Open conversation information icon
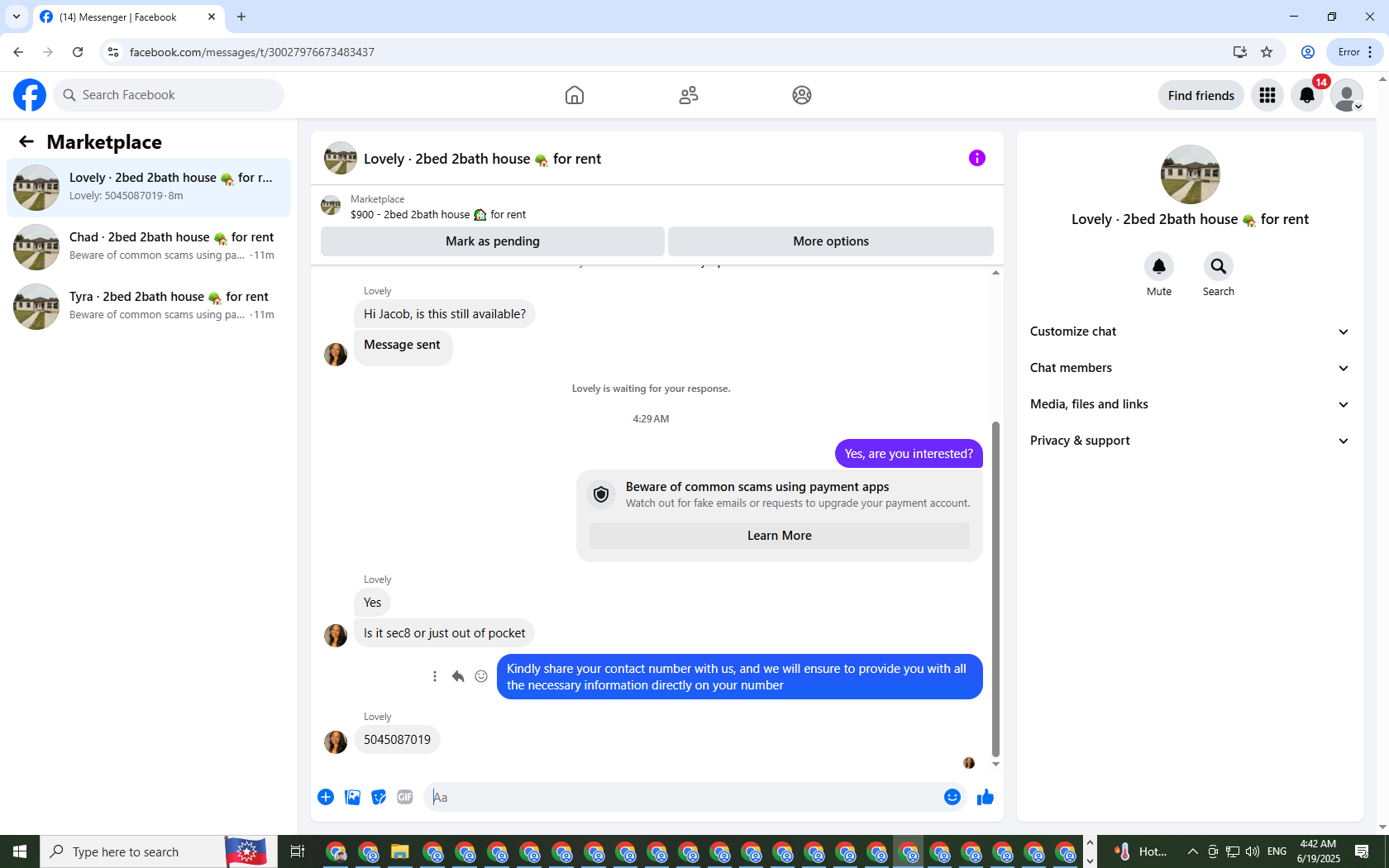 (977, 158)
